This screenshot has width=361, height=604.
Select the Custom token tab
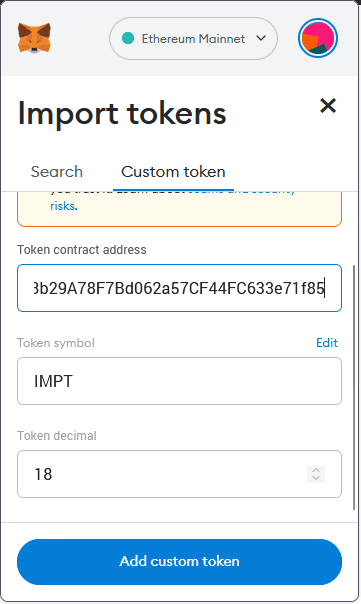[173, 172]
